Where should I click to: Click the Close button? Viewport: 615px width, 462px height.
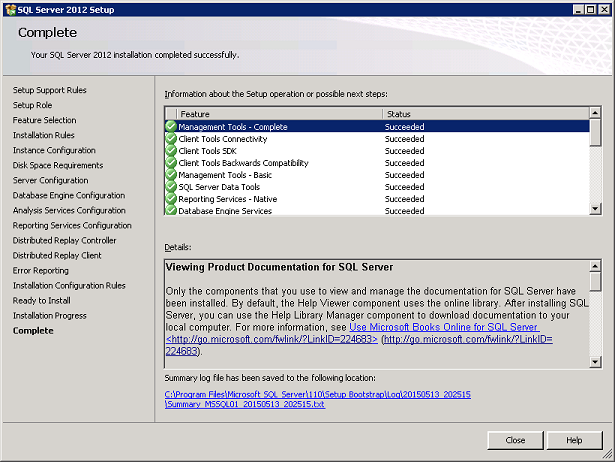point(515,440)
